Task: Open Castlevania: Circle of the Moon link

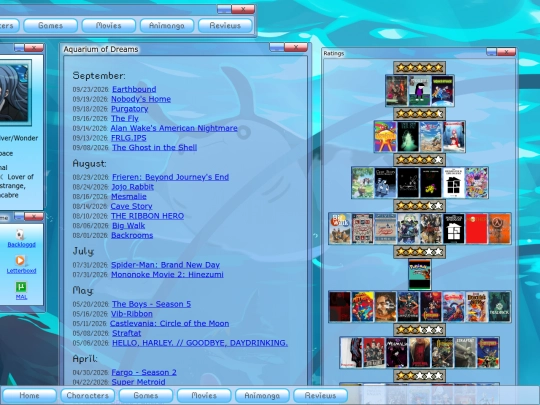Action: pos(169,323)
